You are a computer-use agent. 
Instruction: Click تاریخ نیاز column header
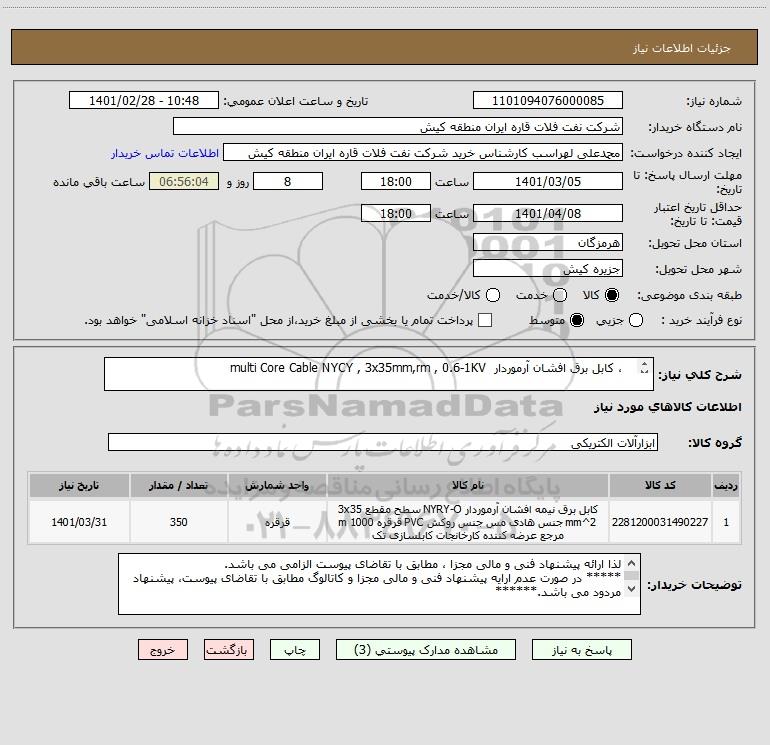pyautogui.click(x=79, y=485)
